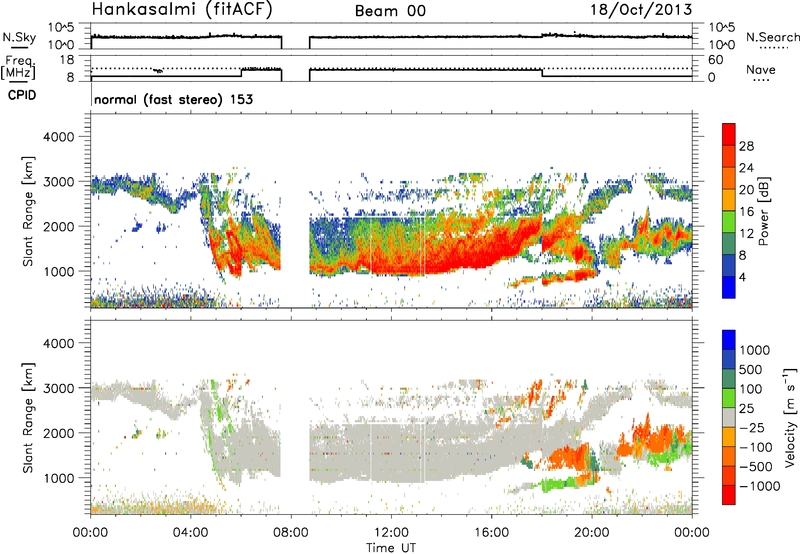800x554 pixels.
Task: Click the 28 tick on Power colorbar
Action: [746, 146]
